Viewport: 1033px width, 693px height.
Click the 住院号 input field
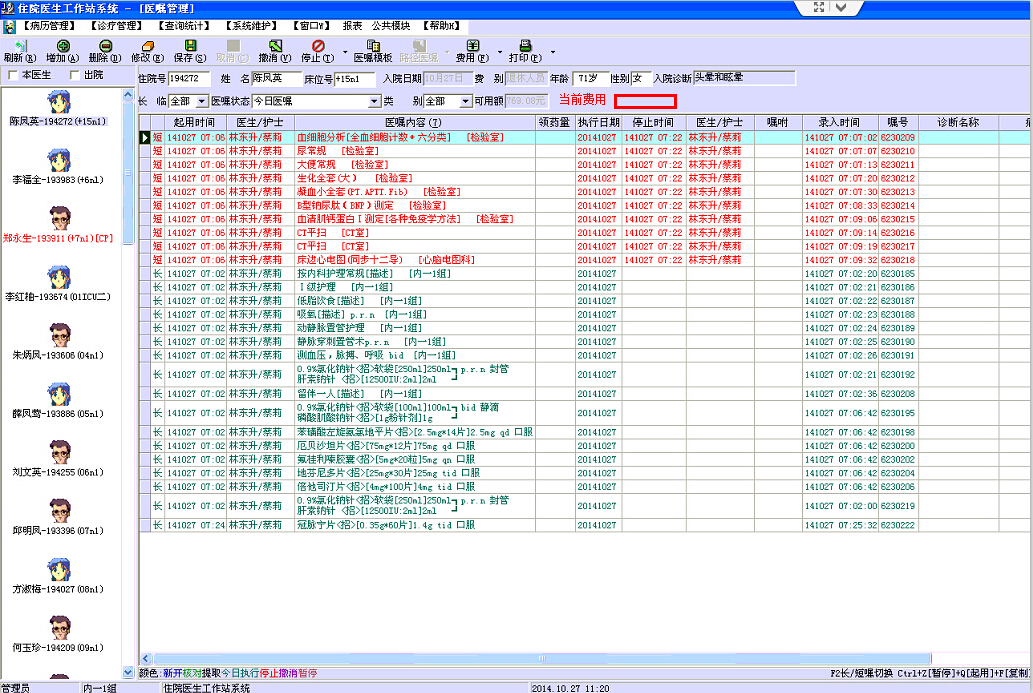[189, 78]
